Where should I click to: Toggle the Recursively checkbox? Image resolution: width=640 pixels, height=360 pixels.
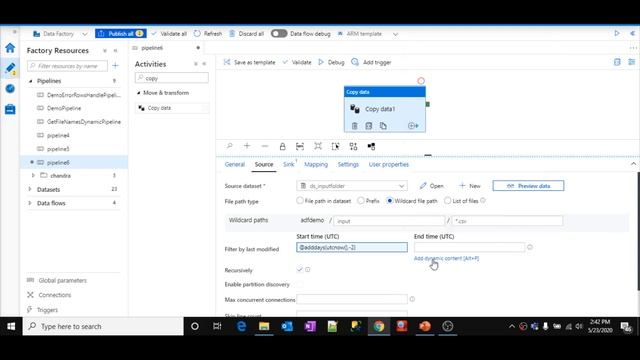(x=300, y=269)
